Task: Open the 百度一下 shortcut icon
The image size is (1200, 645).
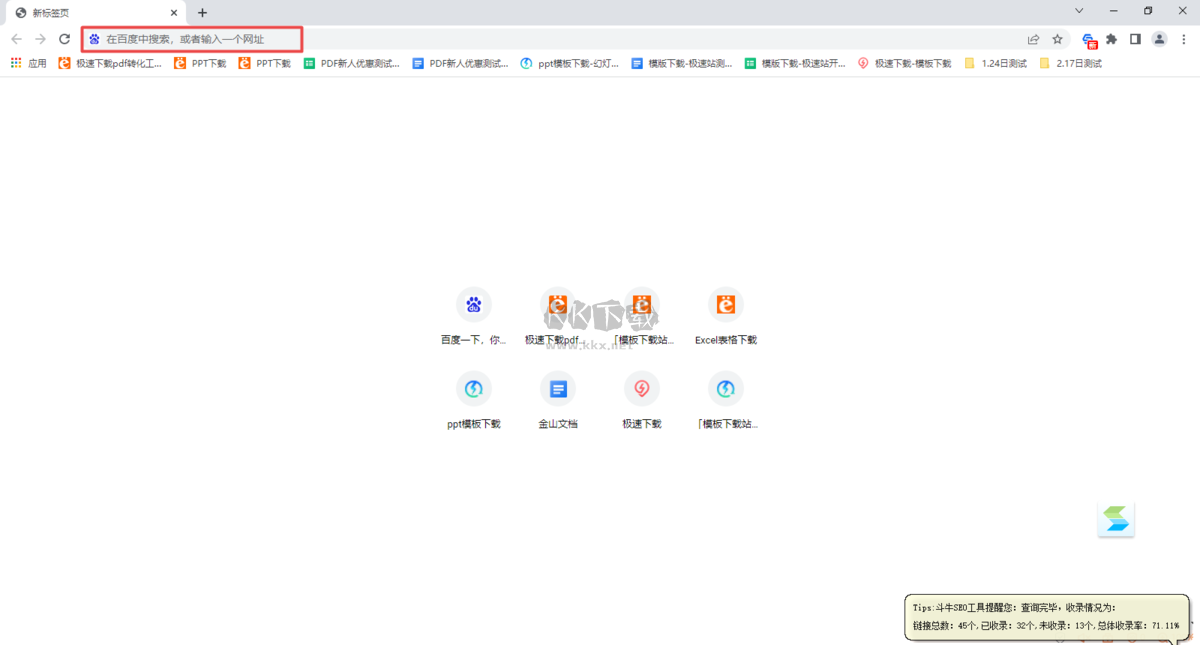Action: click(x=474, y=304)
